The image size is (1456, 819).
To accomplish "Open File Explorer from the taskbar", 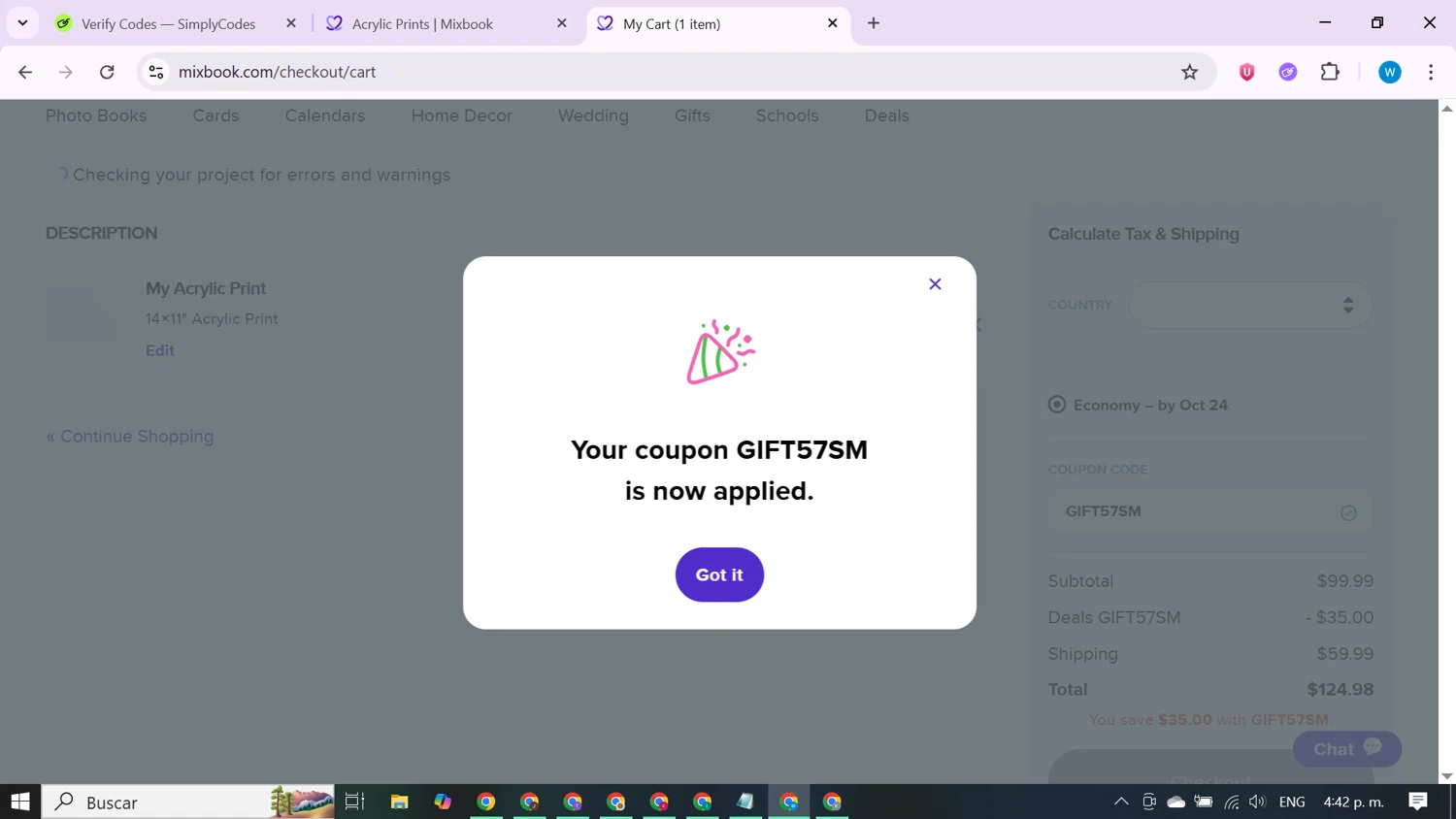I will 399,802.
